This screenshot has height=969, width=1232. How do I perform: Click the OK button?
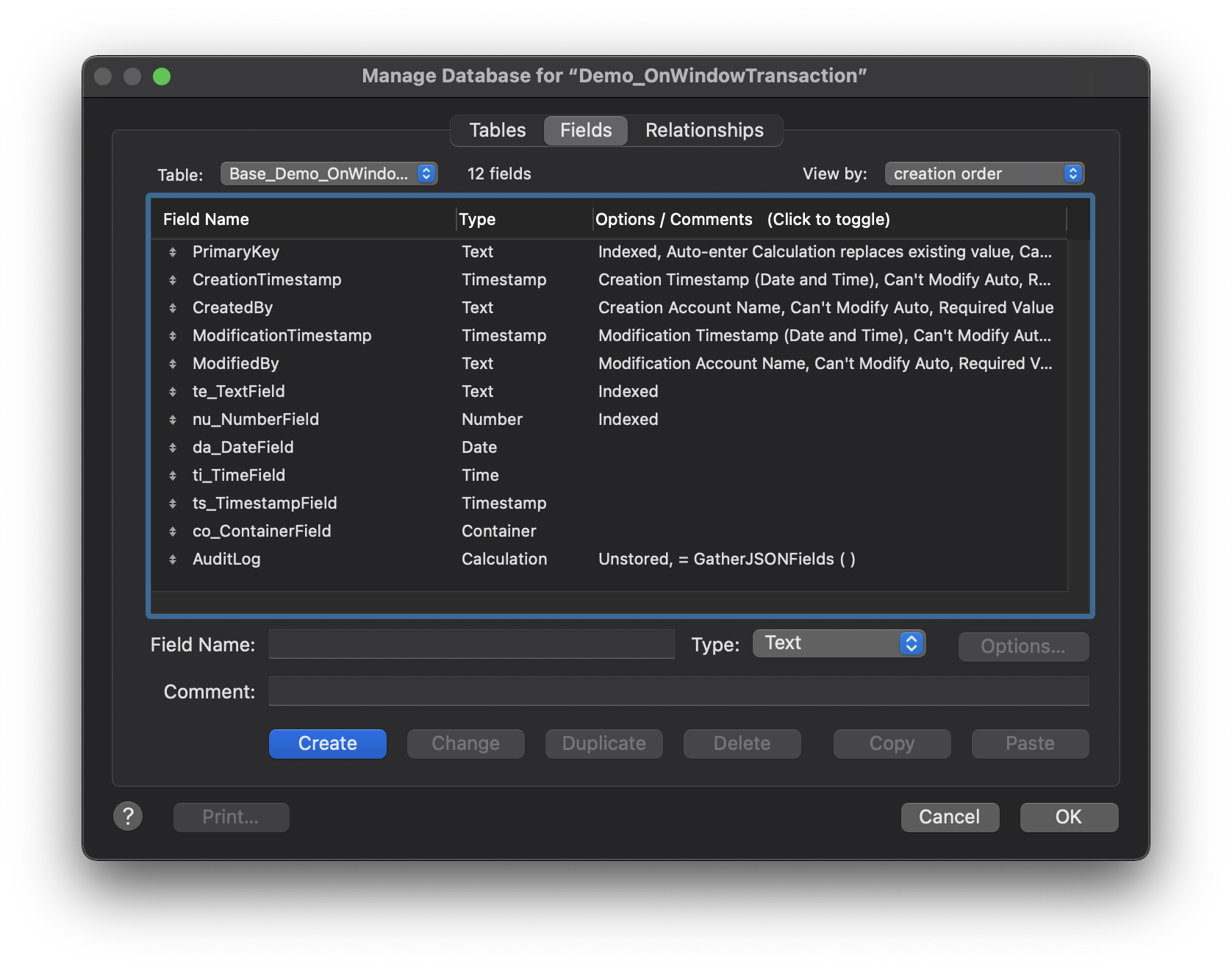pyautogui.click(x=1068, y=817)
